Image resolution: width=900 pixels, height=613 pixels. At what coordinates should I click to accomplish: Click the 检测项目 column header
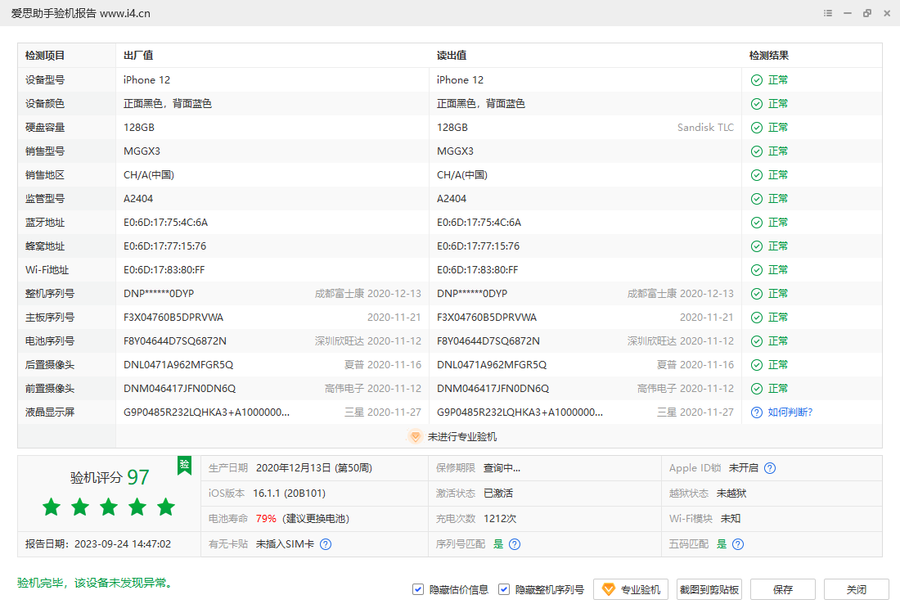tap(45, 56)
